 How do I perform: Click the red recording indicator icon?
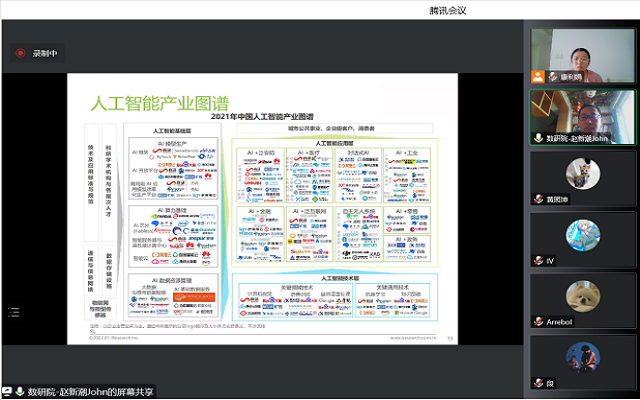(20, 53)
